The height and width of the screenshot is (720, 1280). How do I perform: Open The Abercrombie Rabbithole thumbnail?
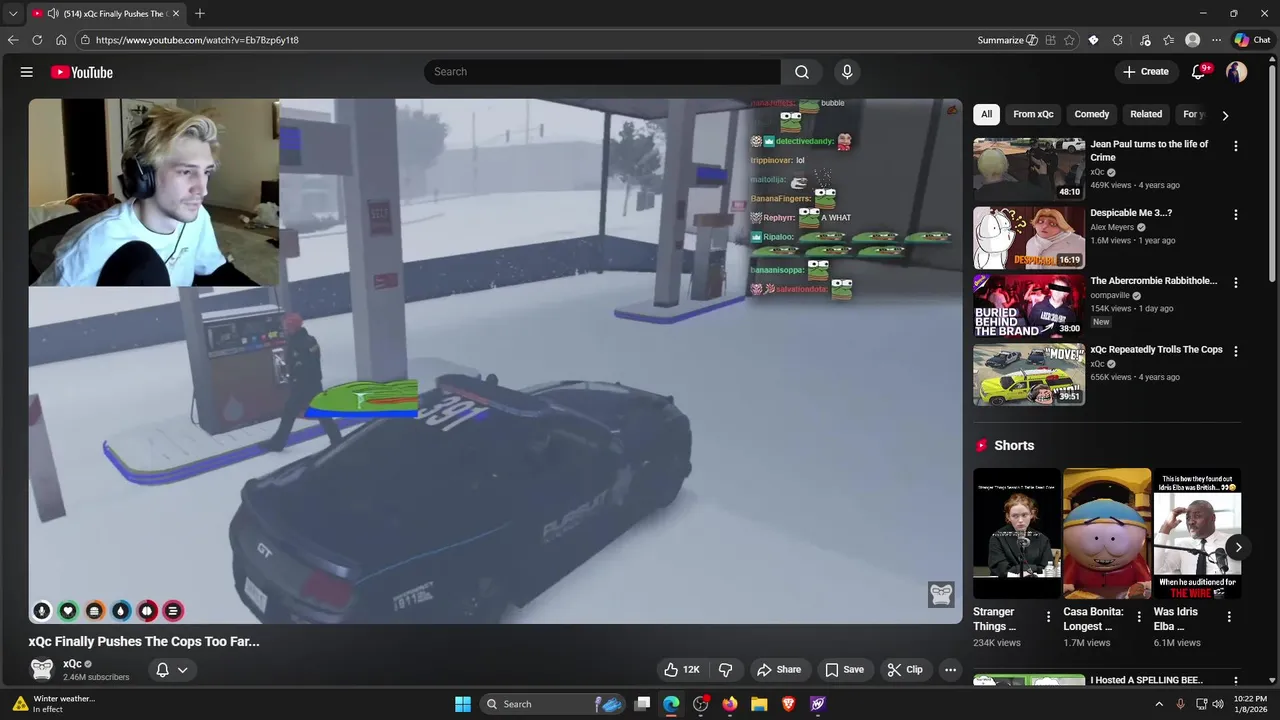[x=1029, y=307]
